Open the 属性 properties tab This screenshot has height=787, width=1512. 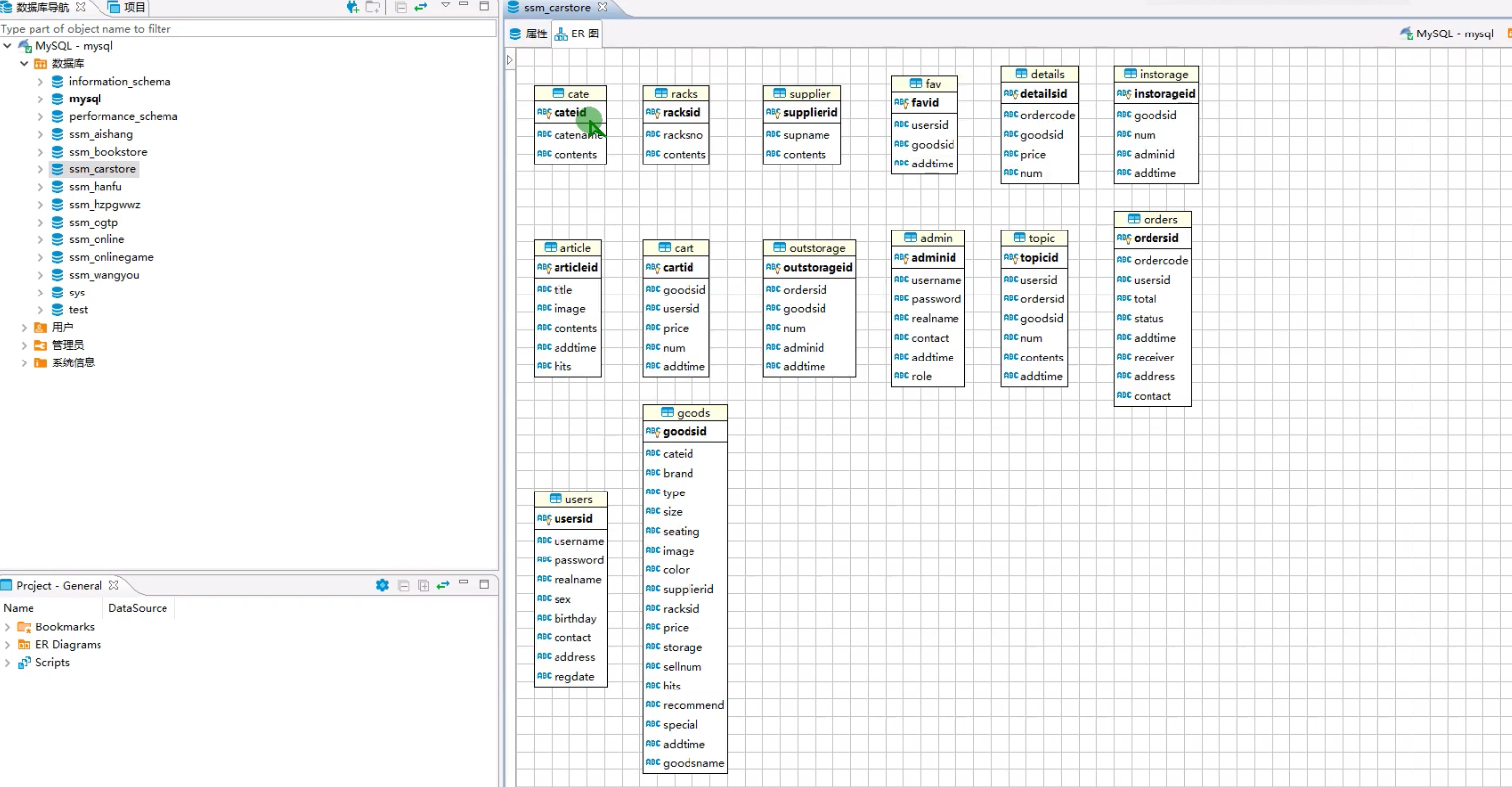(x=528, y=33)
